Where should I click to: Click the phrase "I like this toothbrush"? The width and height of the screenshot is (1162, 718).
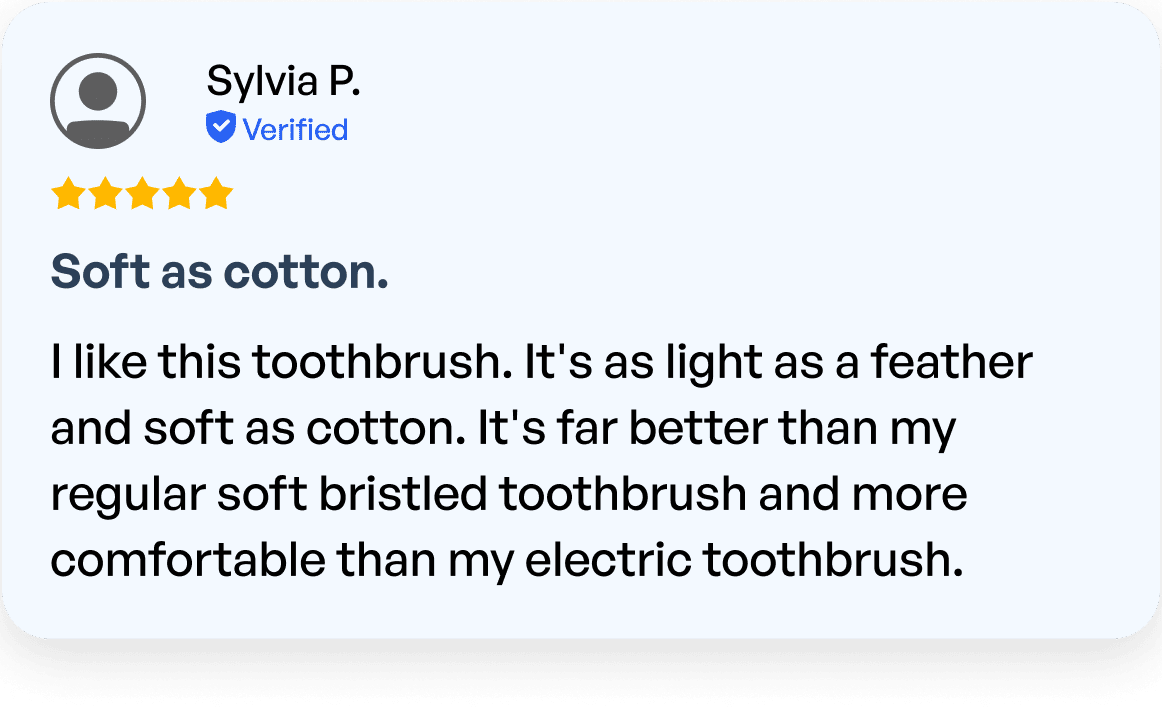click(x=274, y=363)
